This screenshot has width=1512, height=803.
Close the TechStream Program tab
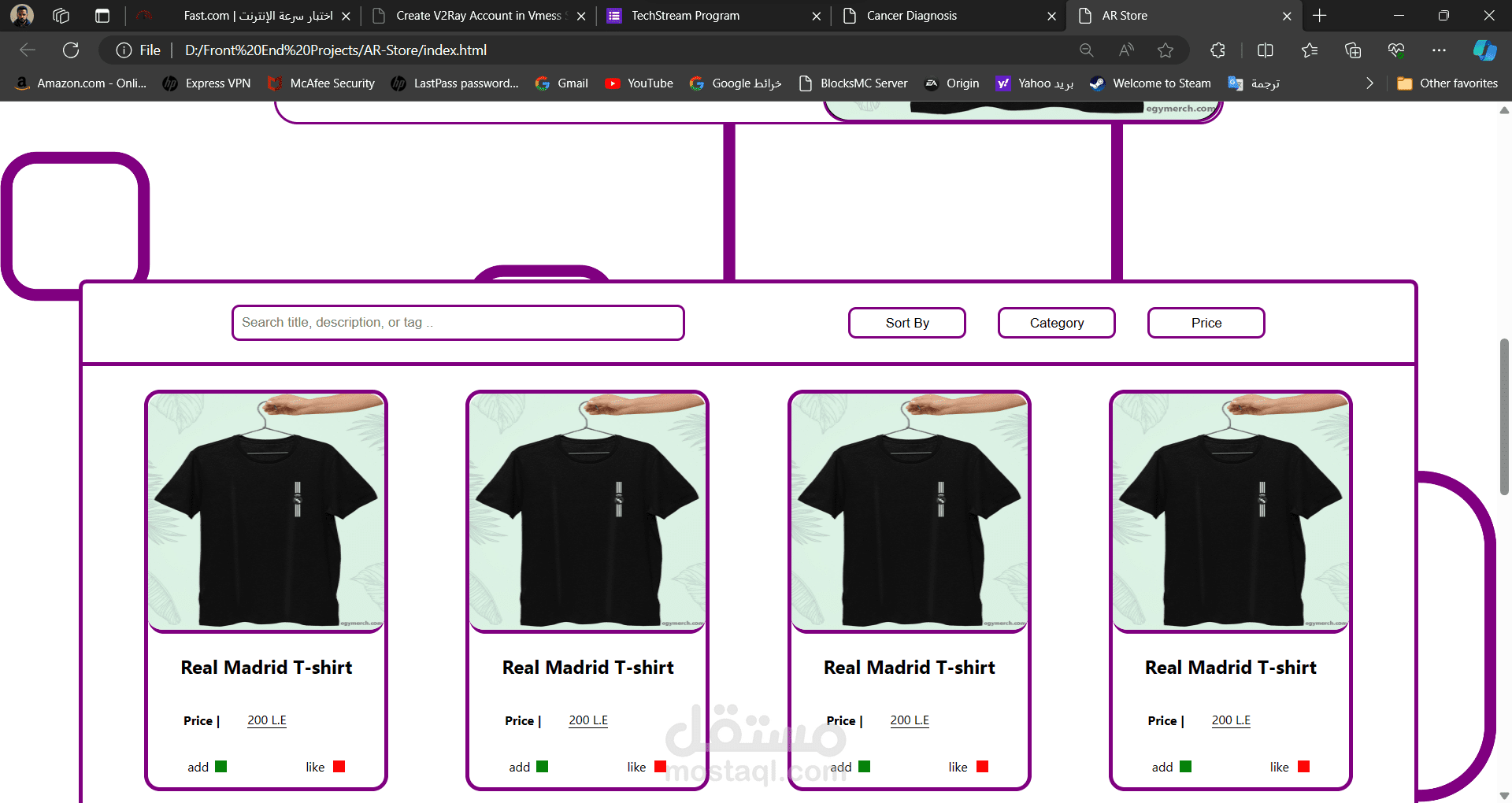point(817,16)
